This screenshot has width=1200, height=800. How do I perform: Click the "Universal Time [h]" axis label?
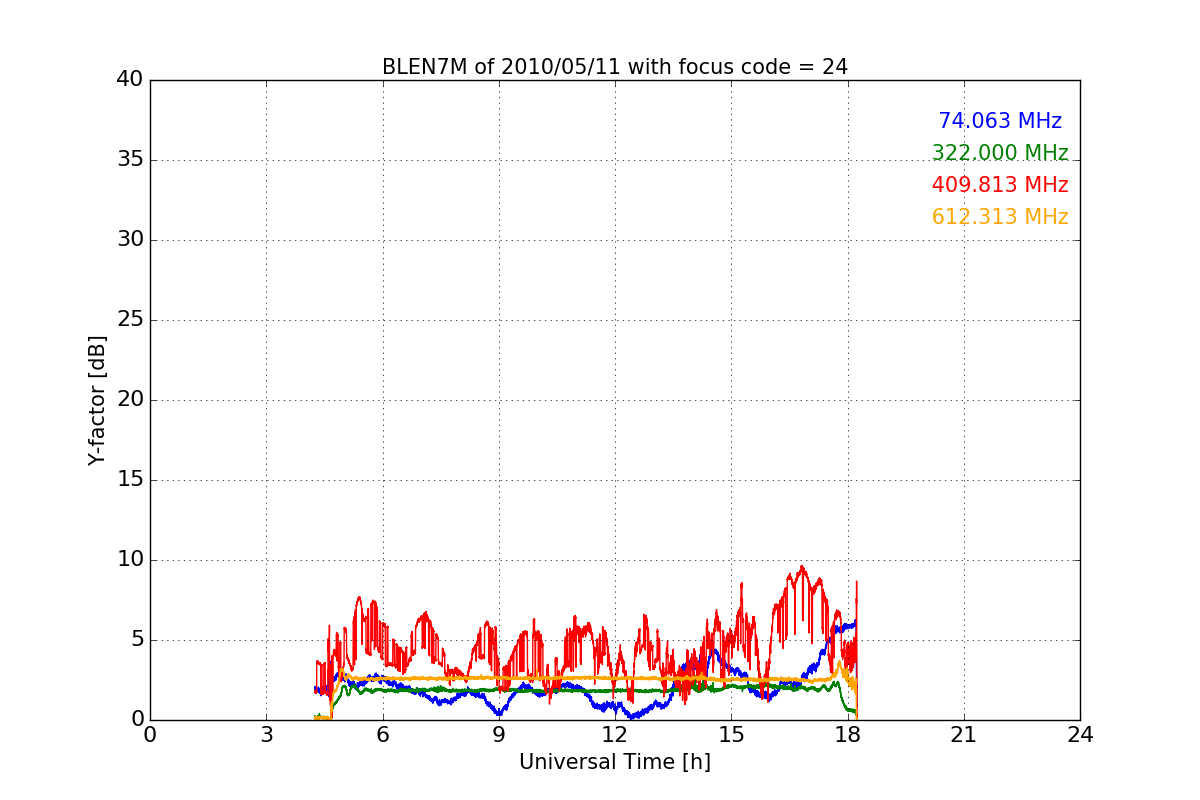614,762
